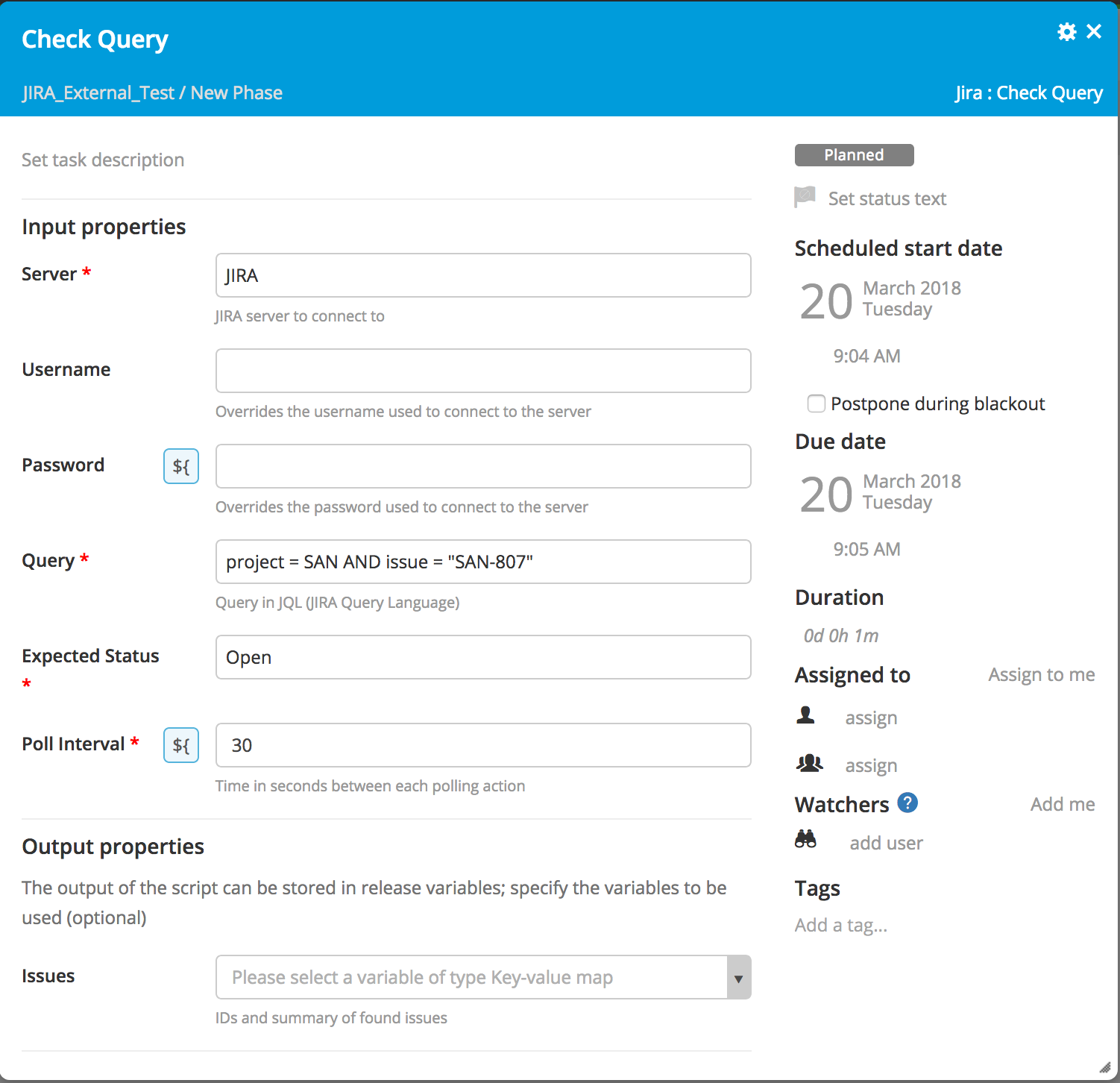Open the task settings gear icon

tap(1067, 31)
